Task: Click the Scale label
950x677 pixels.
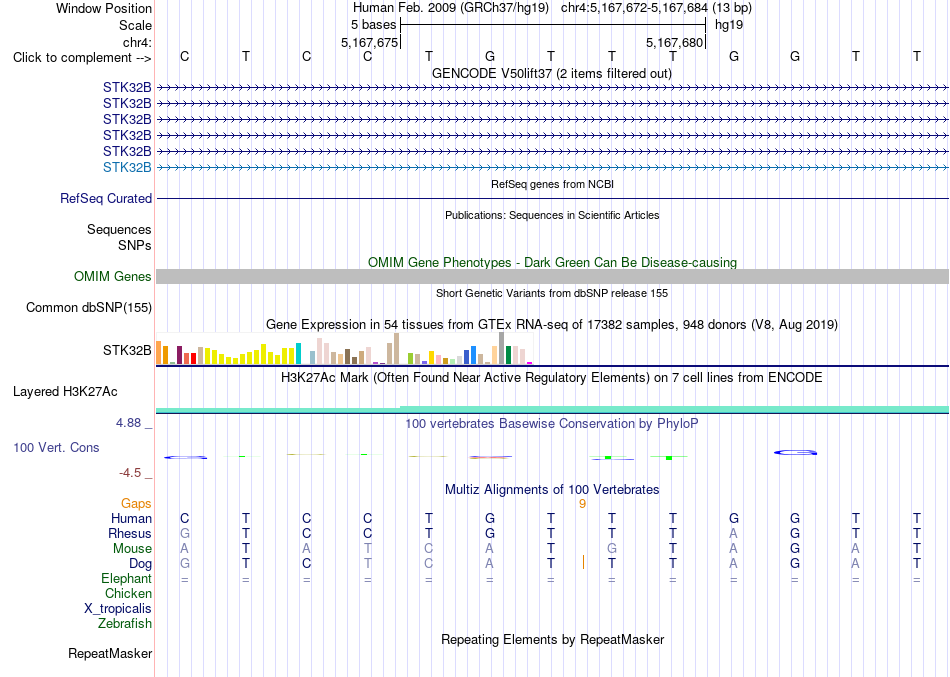Action: pos(135,25)
